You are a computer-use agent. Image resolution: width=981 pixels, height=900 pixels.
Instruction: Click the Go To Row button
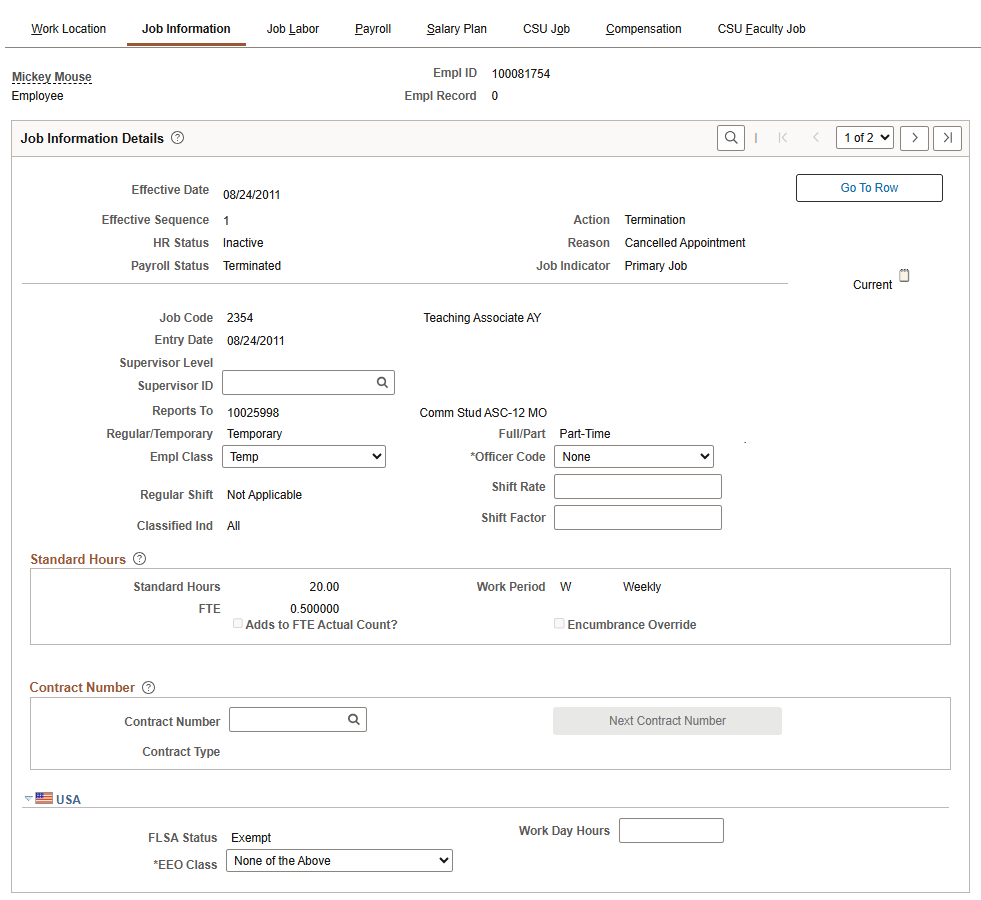coord(869,188)
